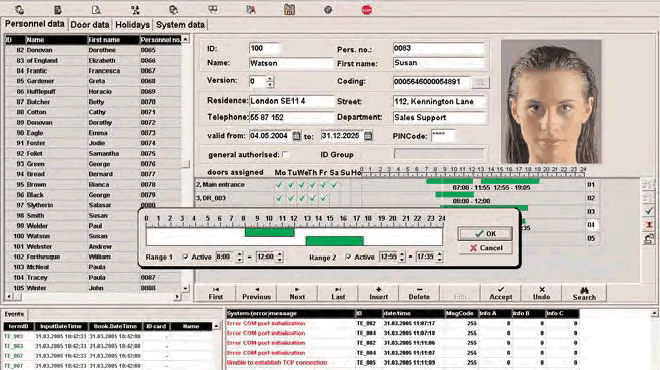Uncheck Range 1 Active checkbox
The width and height of the screenshot is (660, 370).
(185, 257)
